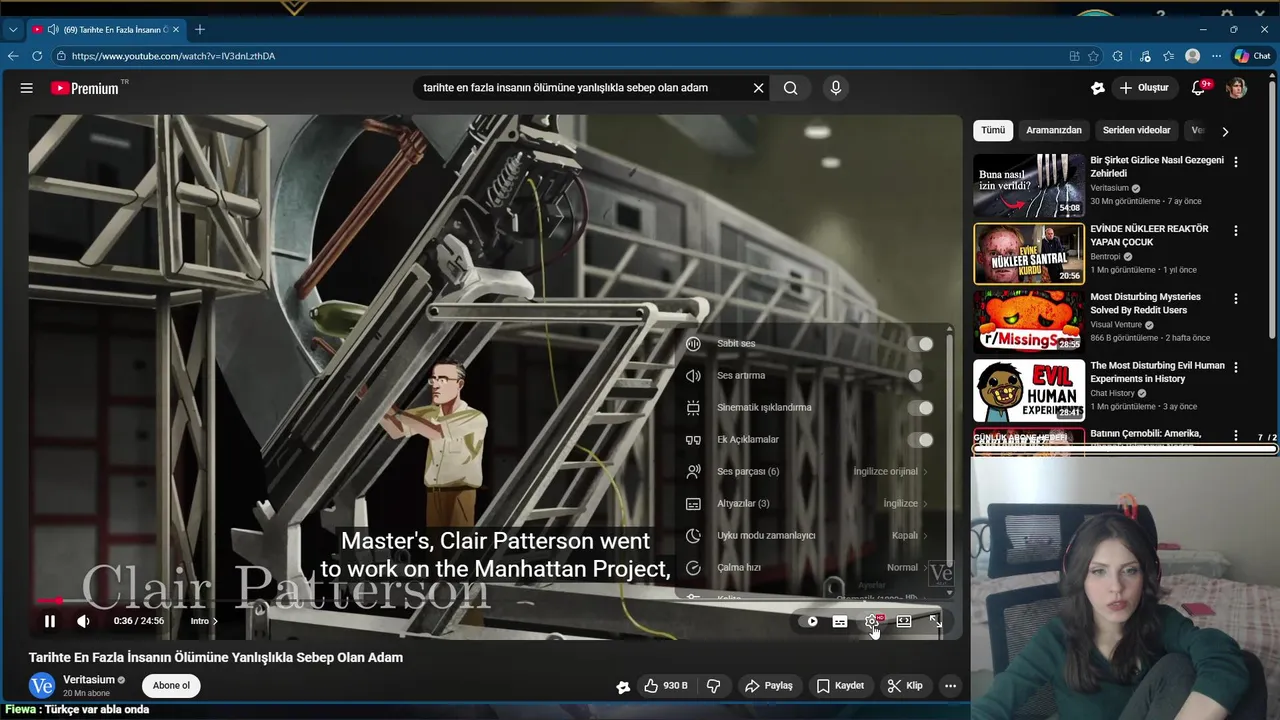
Task: Click the split screen icon in address bar
Action: click(1074, 56)
